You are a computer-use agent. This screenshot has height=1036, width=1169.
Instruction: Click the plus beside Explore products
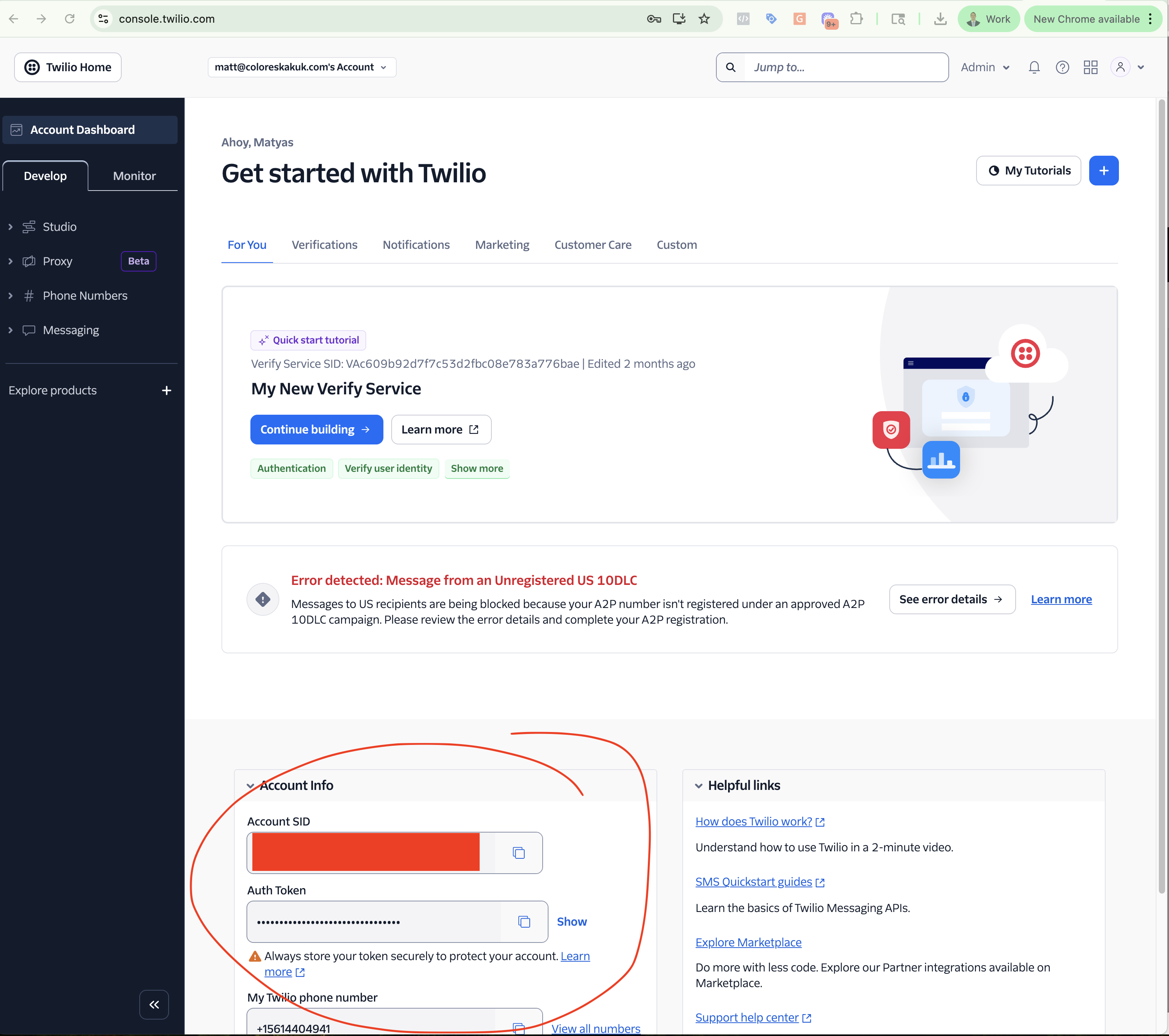point(166,390)
